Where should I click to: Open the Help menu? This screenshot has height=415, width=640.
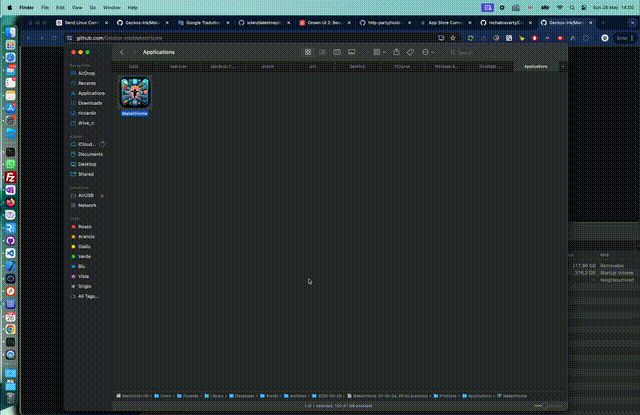[x=133, y=7]
